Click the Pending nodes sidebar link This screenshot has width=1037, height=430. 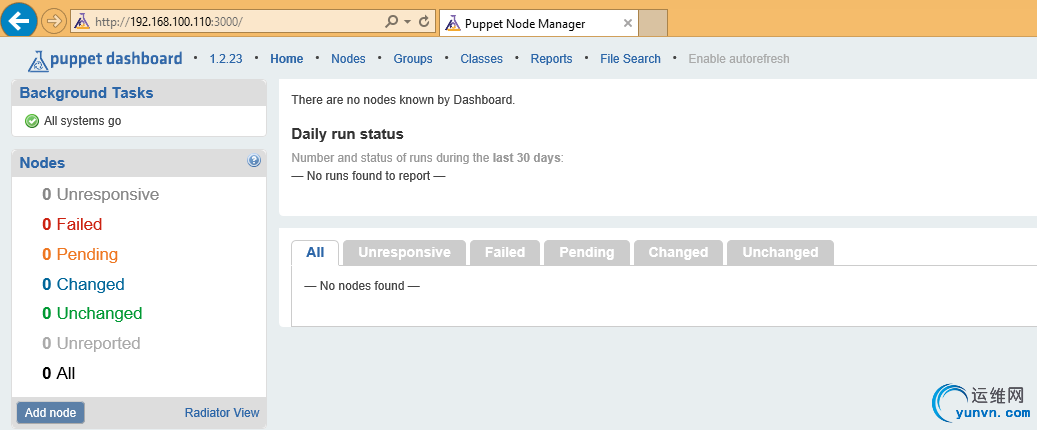(87, 254)
